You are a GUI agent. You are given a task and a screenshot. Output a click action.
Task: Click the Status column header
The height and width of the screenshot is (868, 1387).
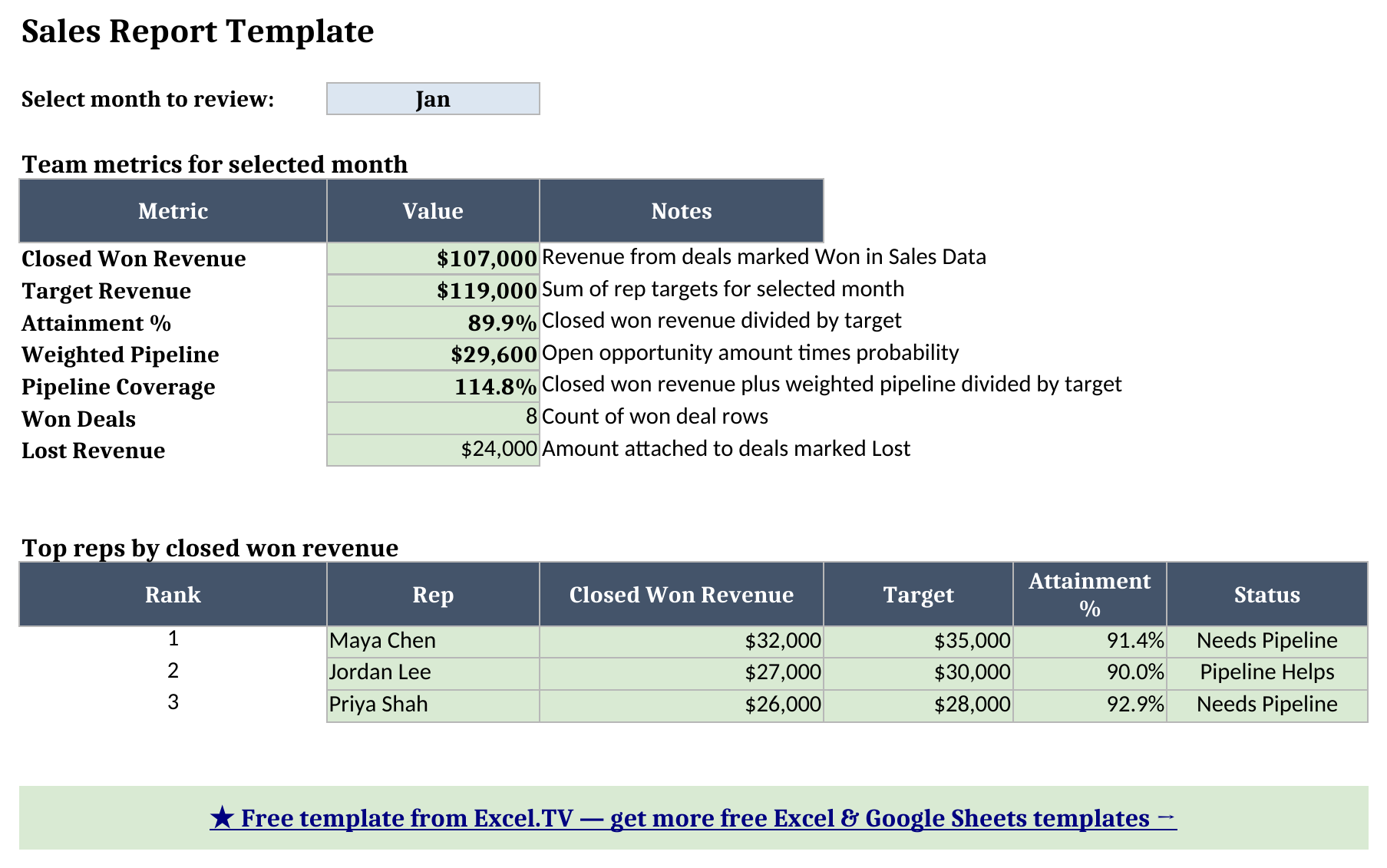[x=1267, y=595]
